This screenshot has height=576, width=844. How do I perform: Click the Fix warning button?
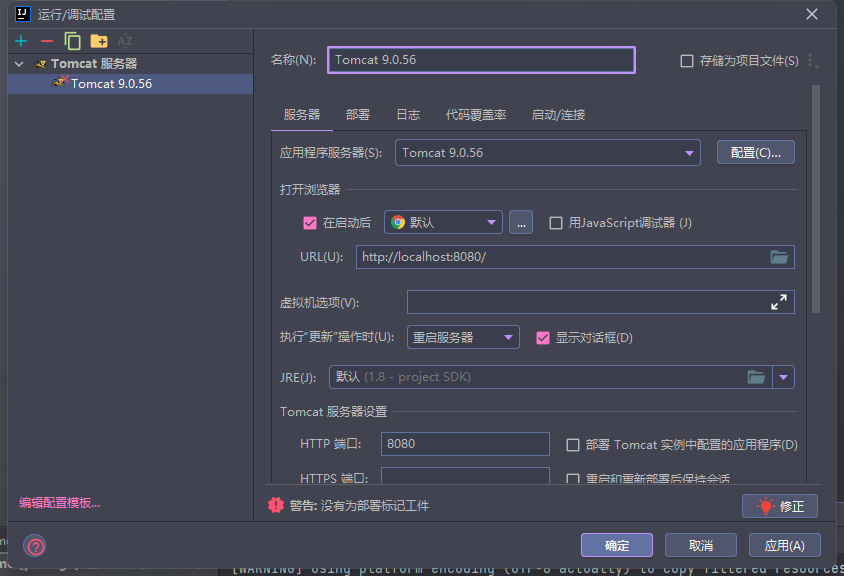(x=780, y=506)
